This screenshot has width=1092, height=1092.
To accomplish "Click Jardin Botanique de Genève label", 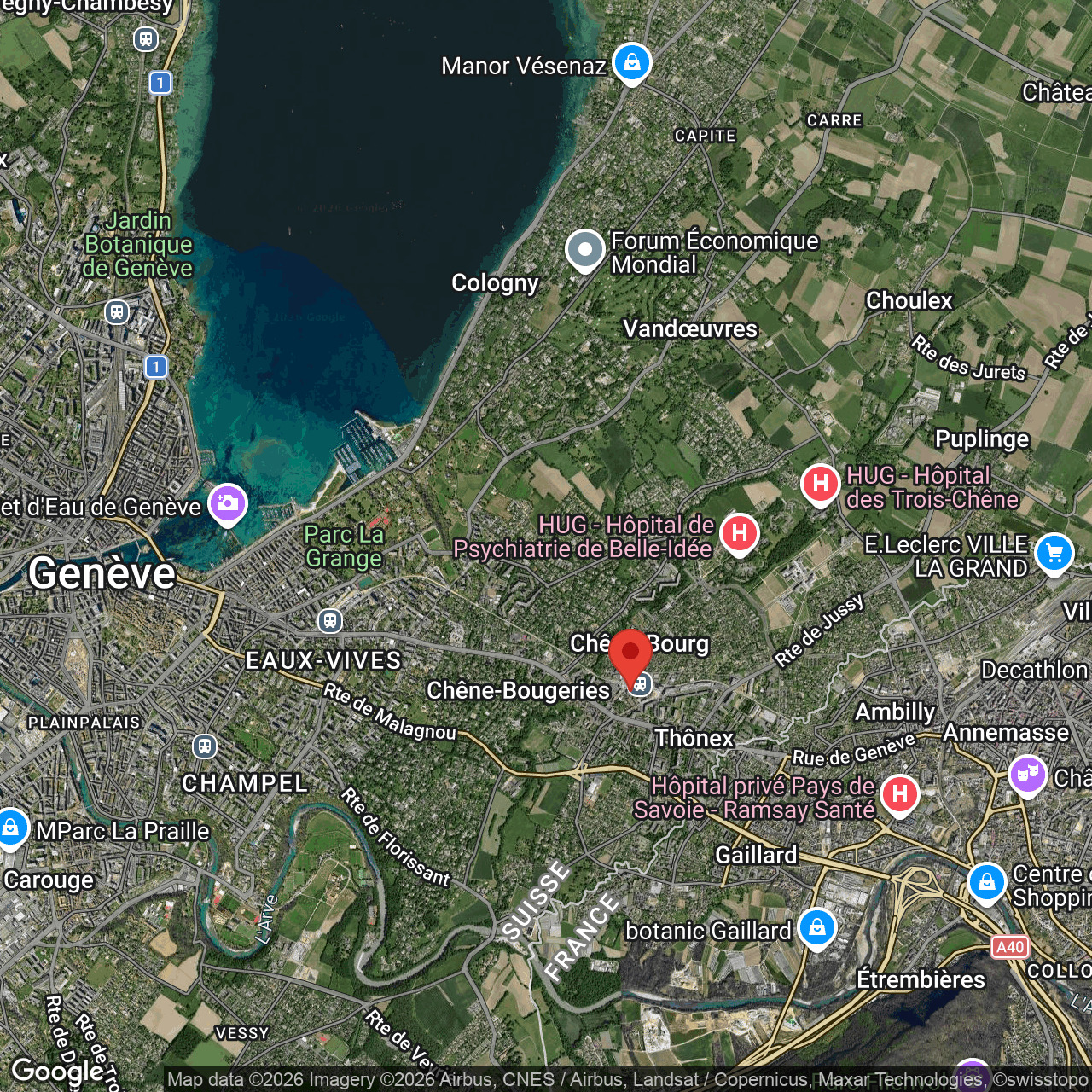I will pos(138,245).
